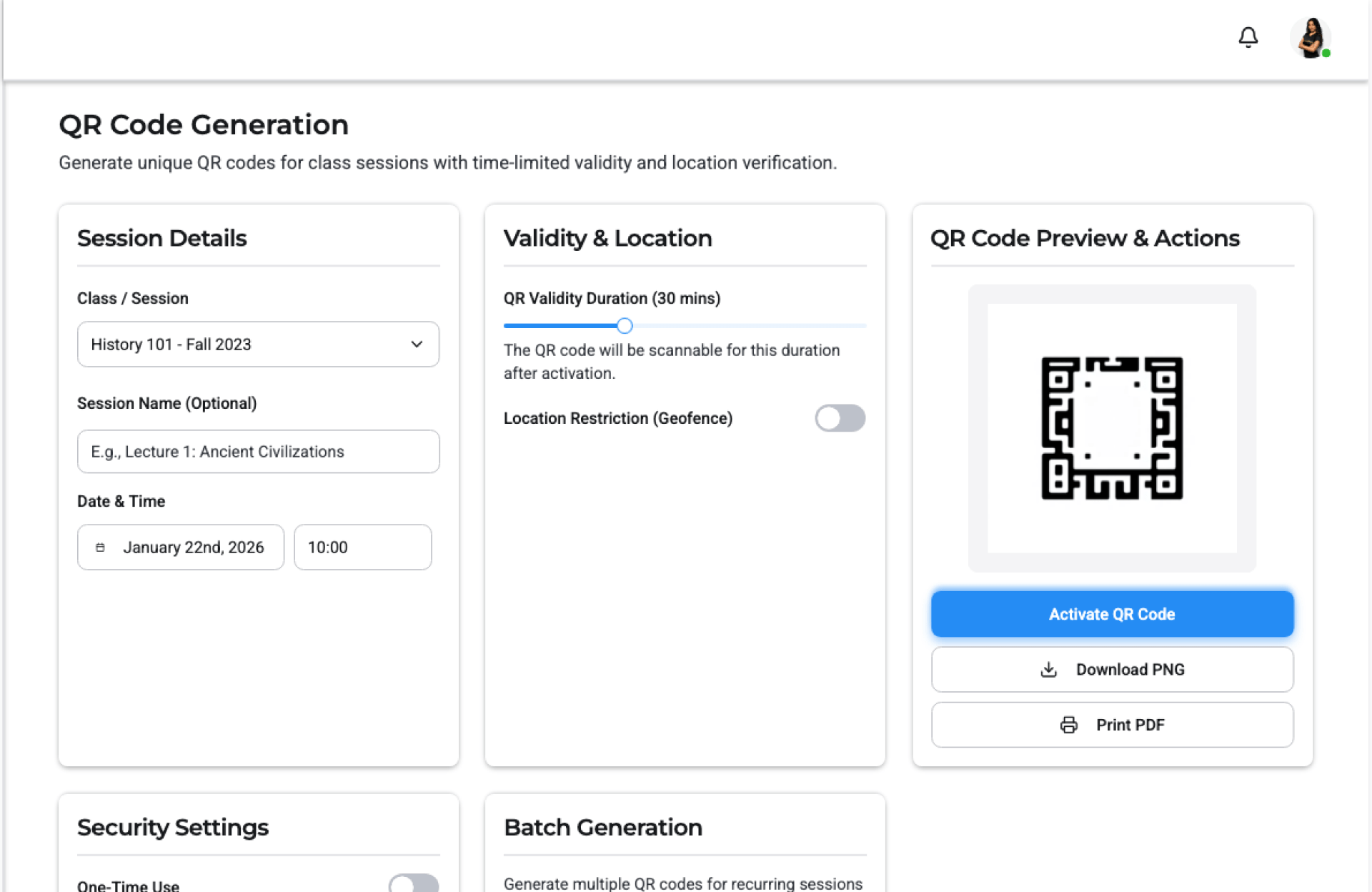Screen dimensions: 1372x892
Task: Click the download icon beside Download PNG
Action: point(1048,670)
